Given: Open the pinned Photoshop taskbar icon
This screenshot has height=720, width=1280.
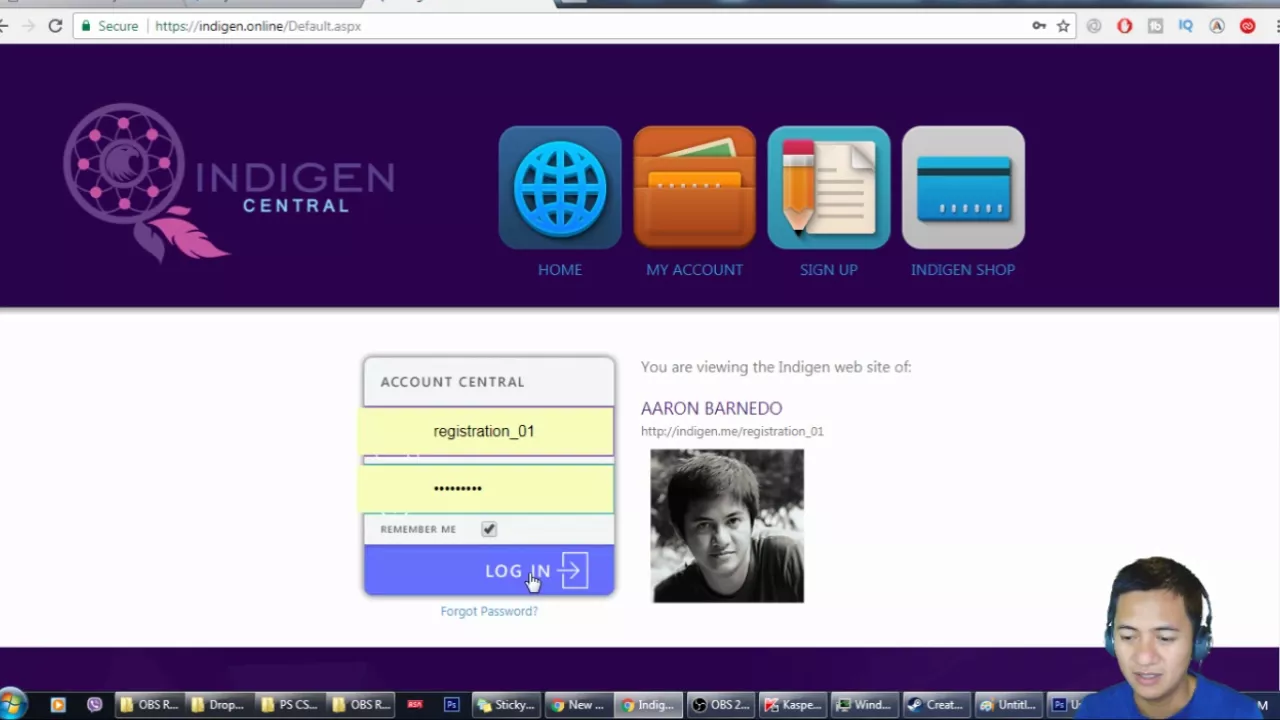Looking at the screenshot, I should point(452,705).
